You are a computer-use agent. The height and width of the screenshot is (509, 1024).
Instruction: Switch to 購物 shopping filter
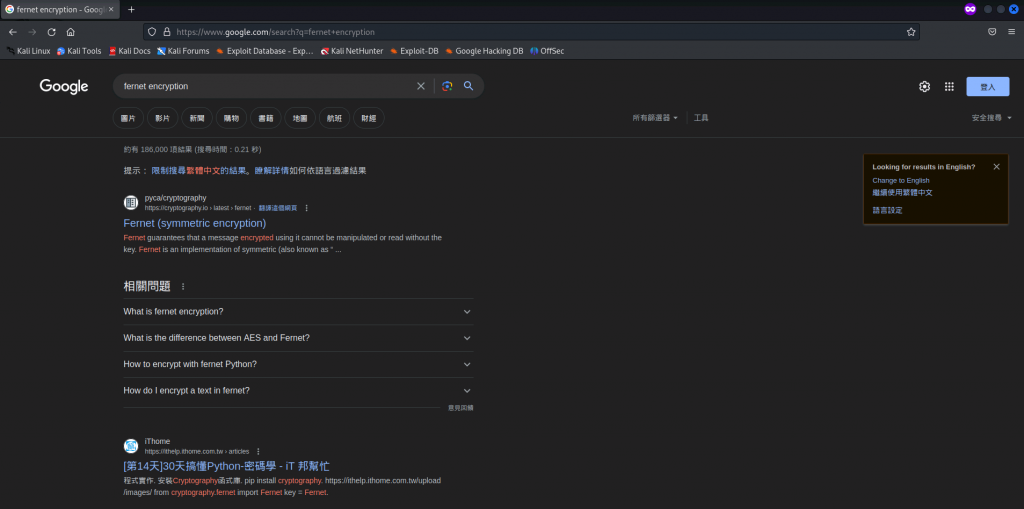pyautogui.click(x=231, y=118)
